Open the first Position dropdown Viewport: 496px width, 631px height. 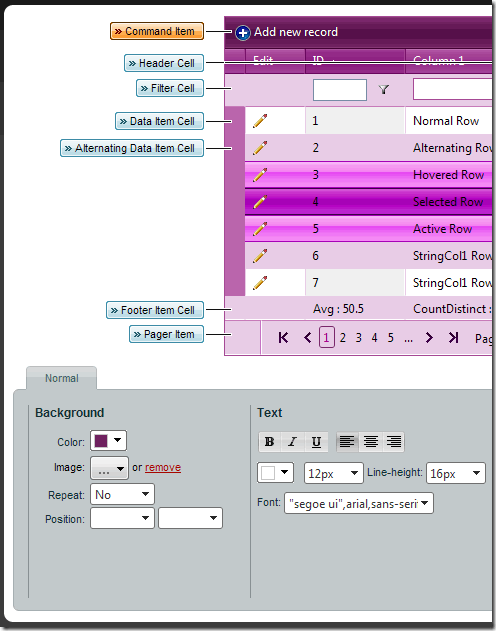(x=122, y=518)
